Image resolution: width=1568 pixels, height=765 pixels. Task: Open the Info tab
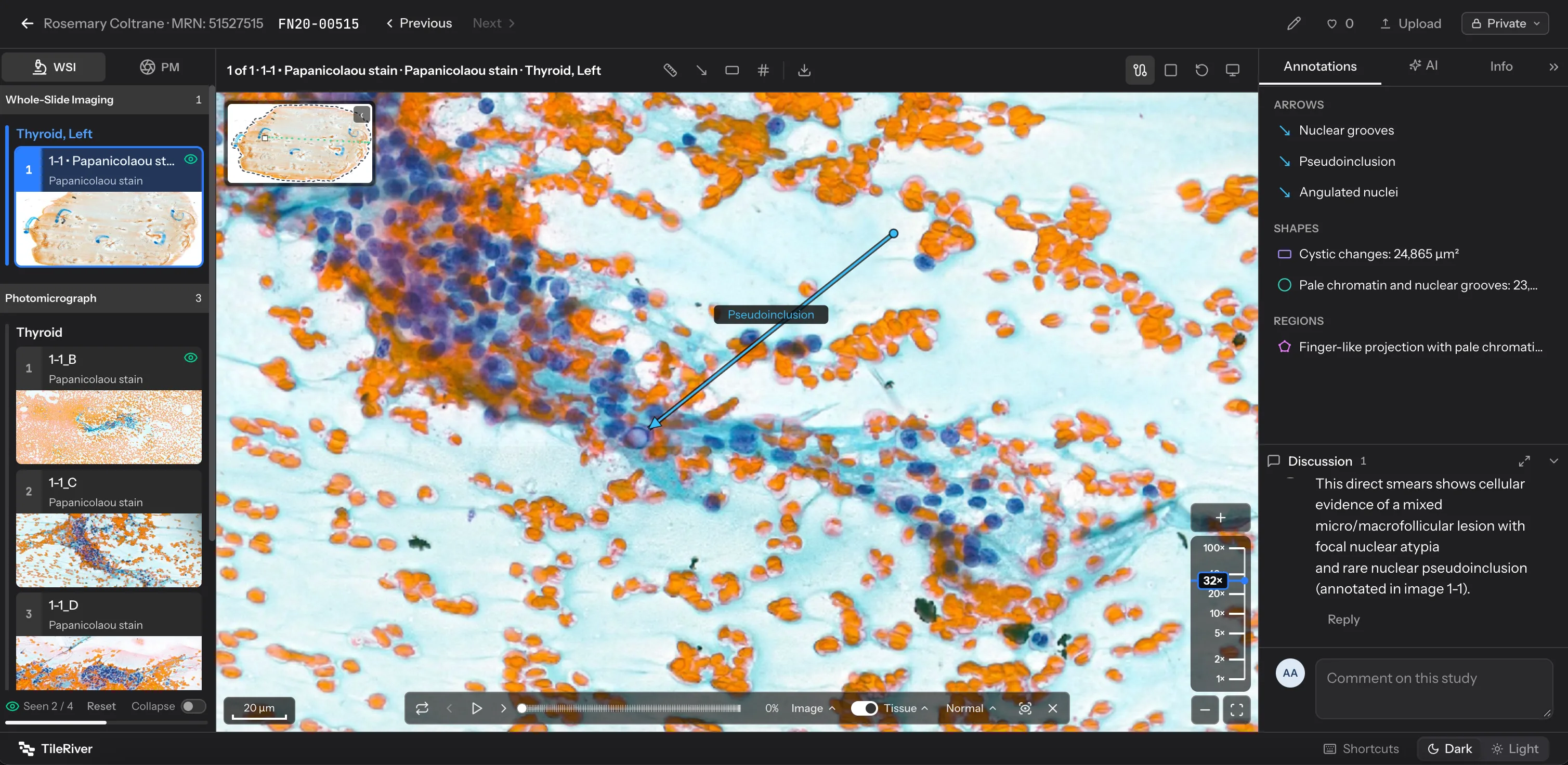pyautogui.click(x=1501, y=65)
